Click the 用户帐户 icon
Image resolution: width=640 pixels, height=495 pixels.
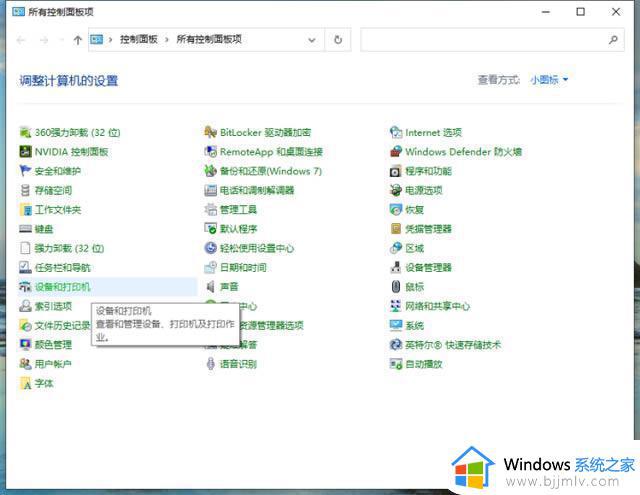[x=25, y=364]
